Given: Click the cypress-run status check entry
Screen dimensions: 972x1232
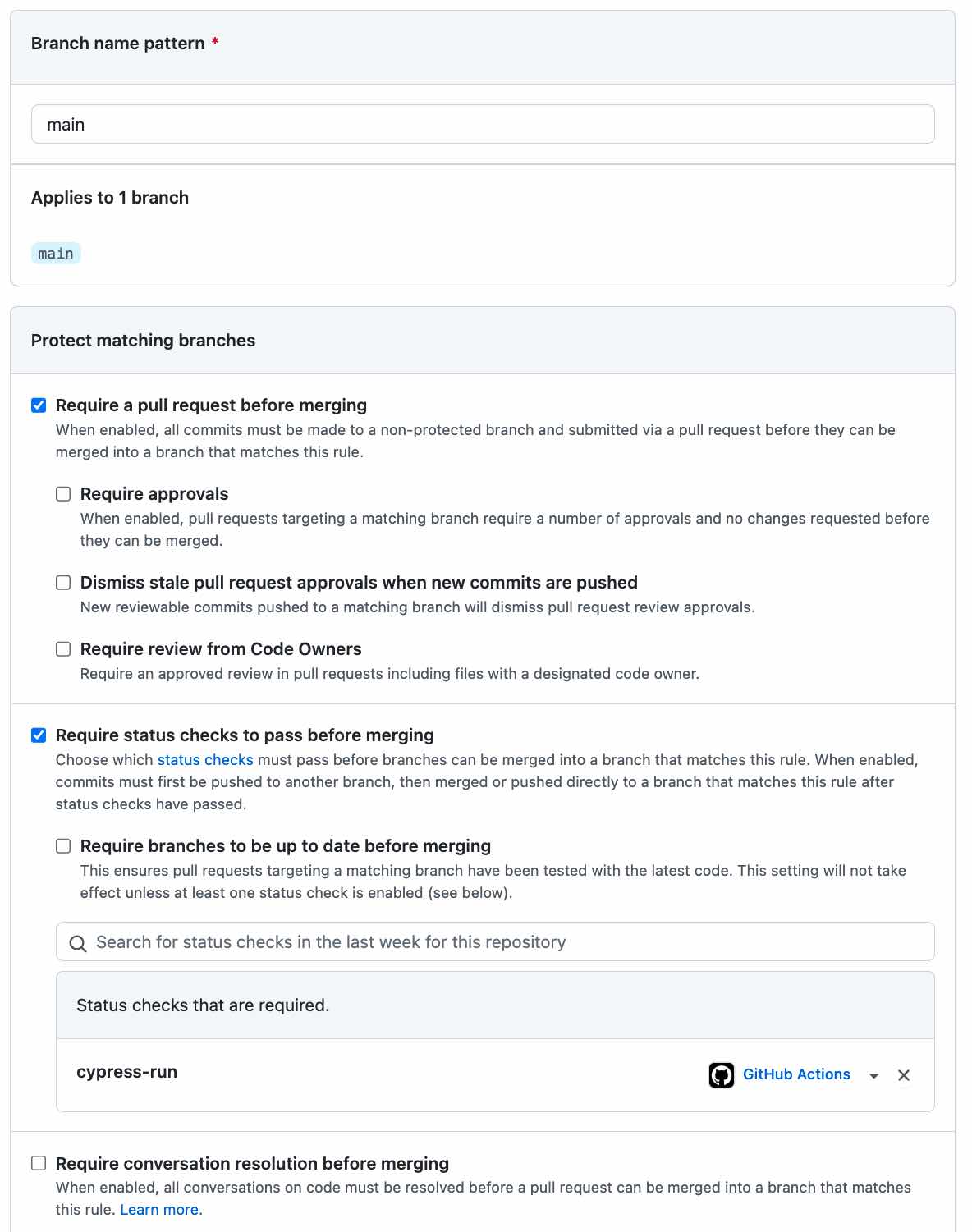Looking at the screenshot, I should [127, 1072].
